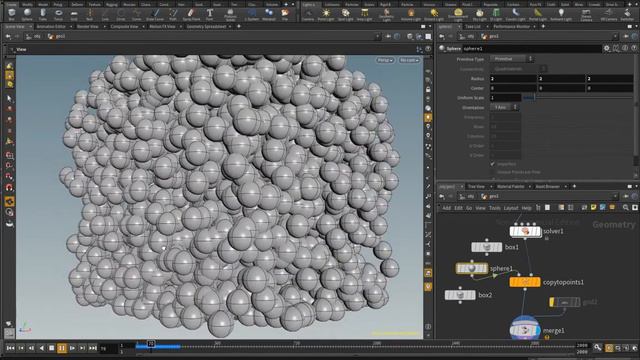Switch to the Geometry Spreadsheet tab
Screen dimensions: 640x360
(206, 27)
